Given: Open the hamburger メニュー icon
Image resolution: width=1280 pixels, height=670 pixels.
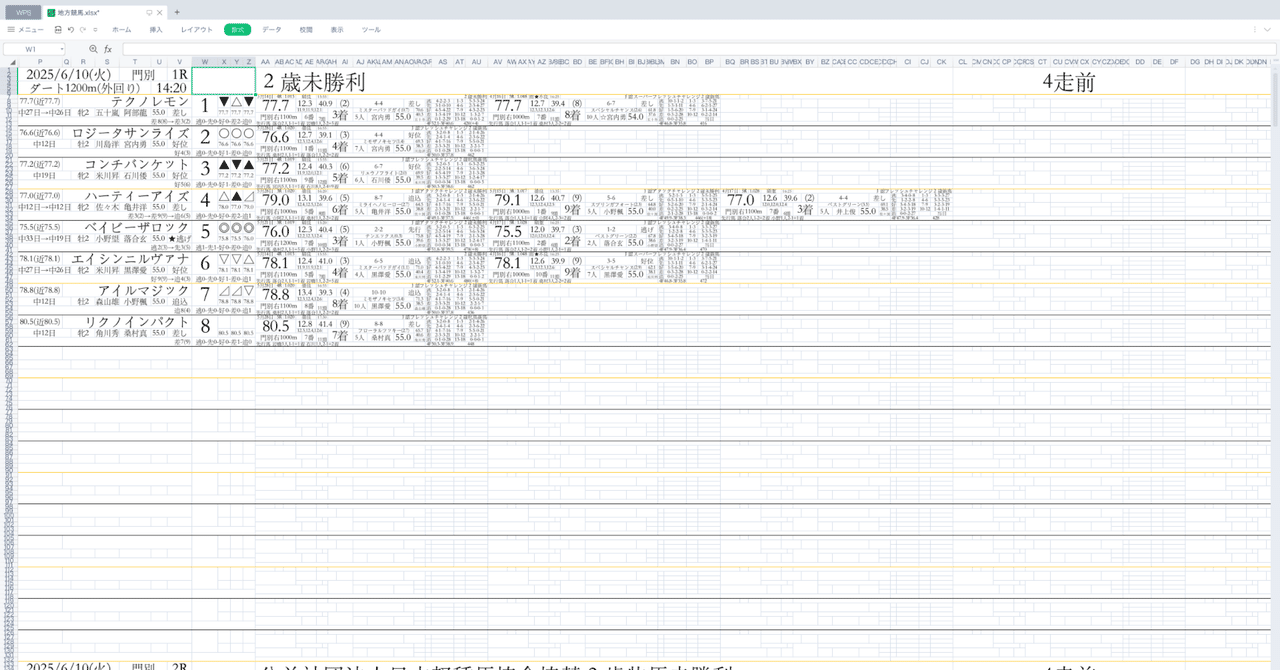Looking at the screenshot, I should click(11, 30).
